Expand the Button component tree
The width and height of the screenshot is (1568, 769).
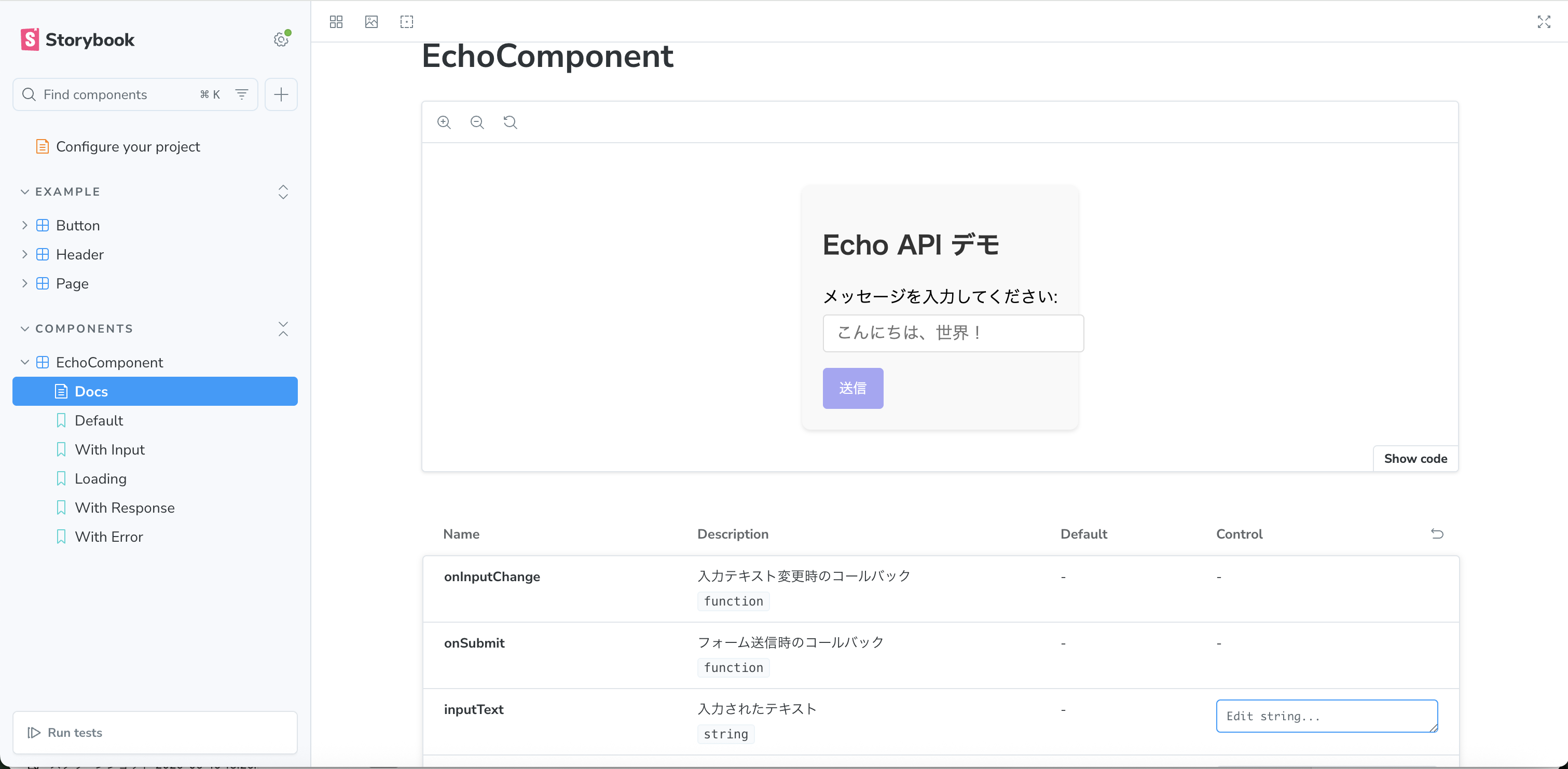point(24,225)
